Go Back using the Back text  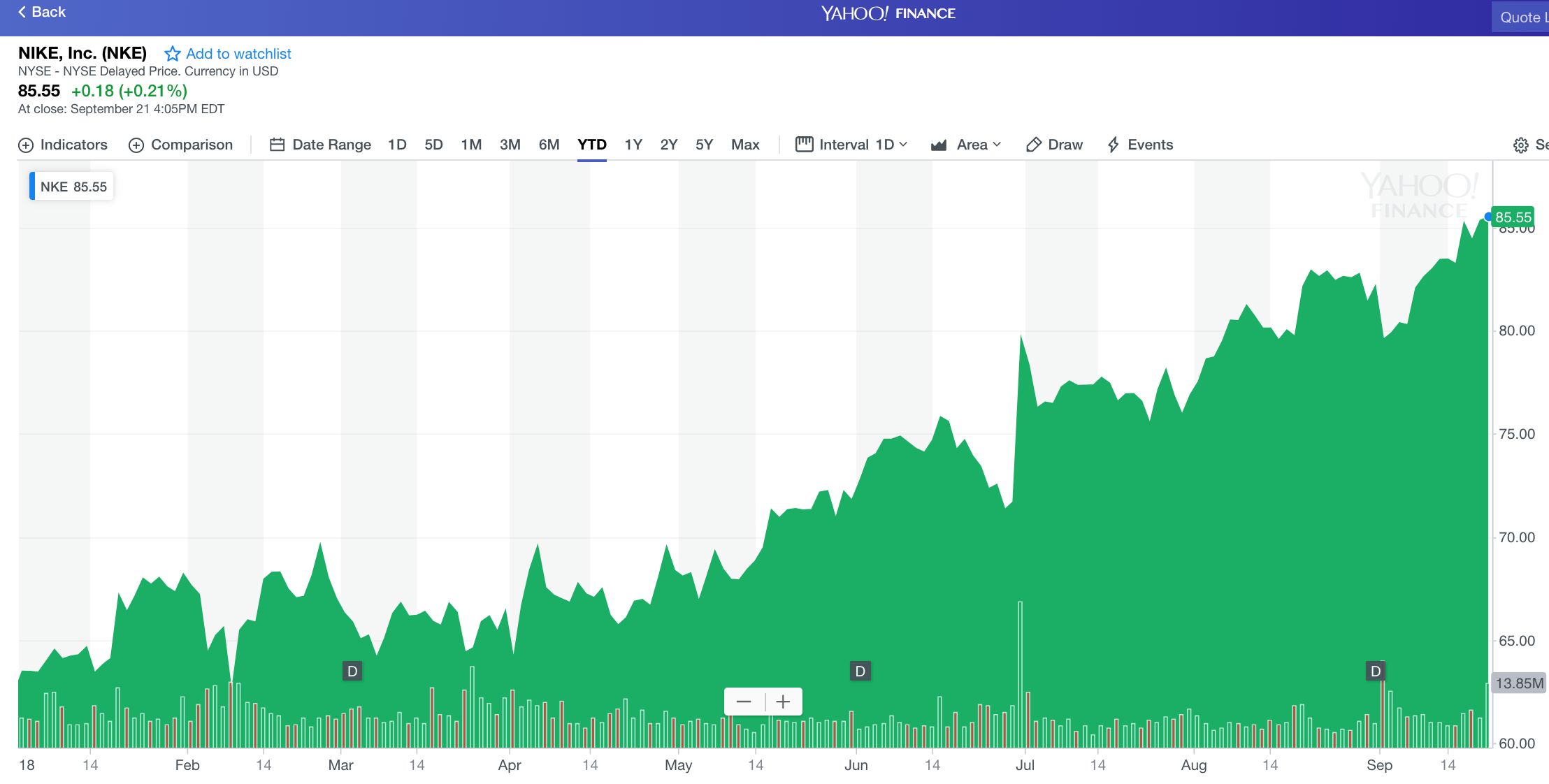(48, 12)
